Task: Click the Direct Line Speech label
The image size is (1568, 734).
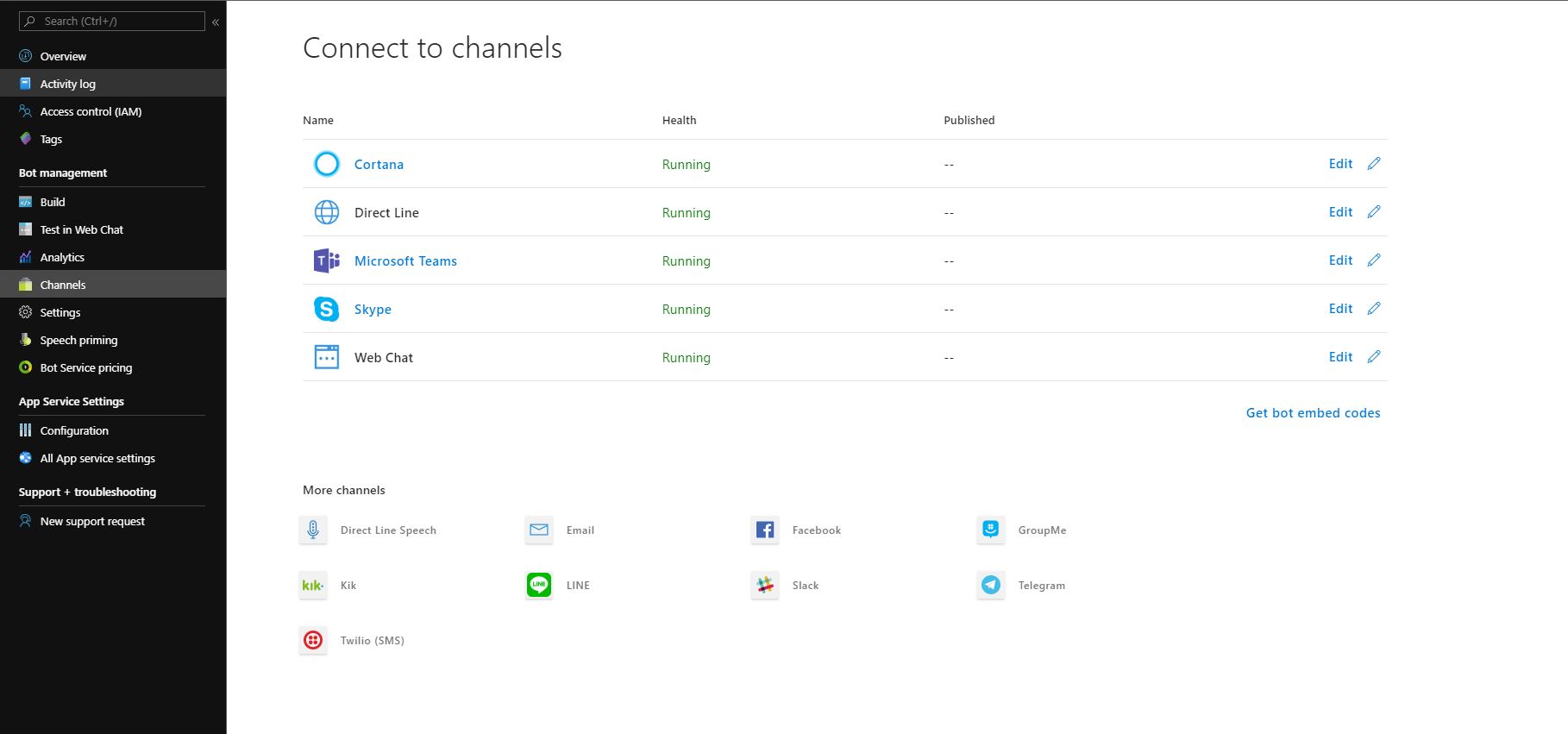Action: 388,530
